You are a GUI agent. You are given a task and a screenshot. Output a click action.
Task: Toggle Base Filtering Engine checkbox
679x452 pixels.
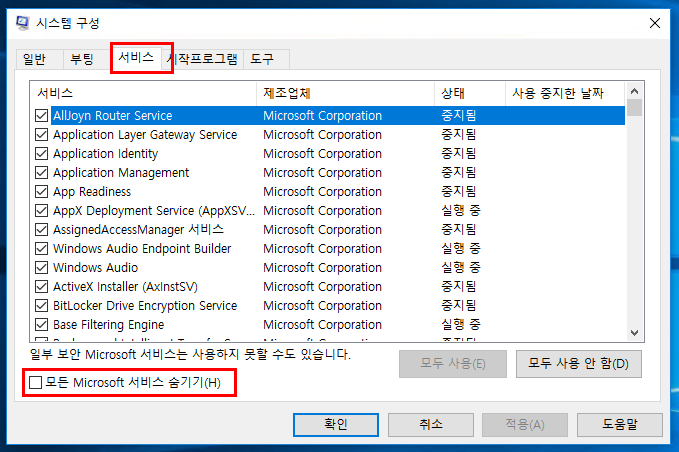pyautogui.click(x=41, y=325)
